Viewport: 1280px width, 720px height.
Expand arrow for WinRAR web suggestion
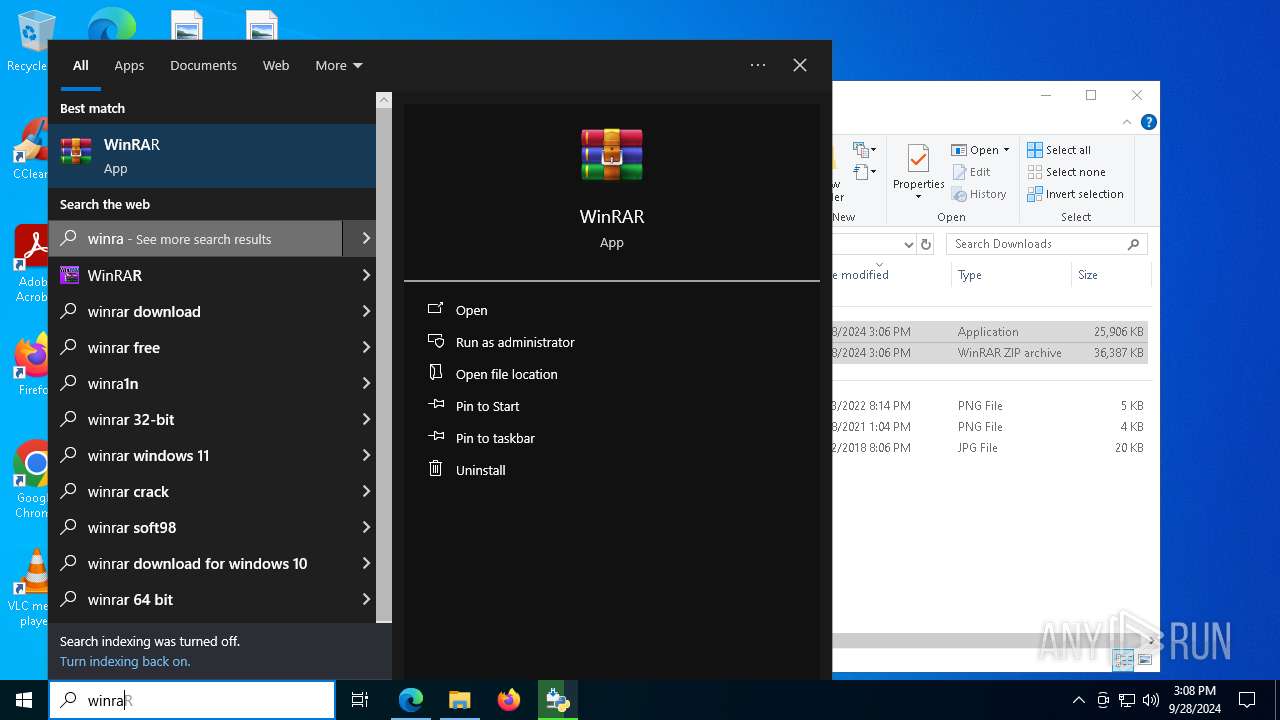[x=366, y=275]
